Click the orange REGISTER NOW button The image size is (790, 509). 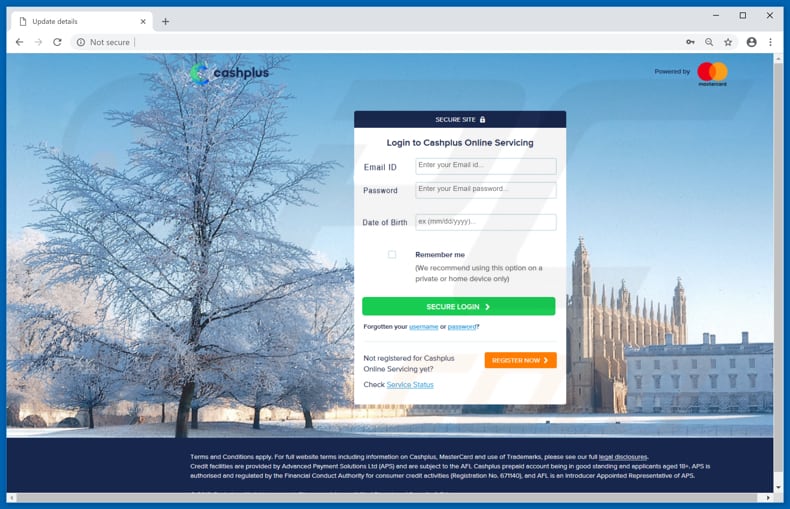coord(520,360)
